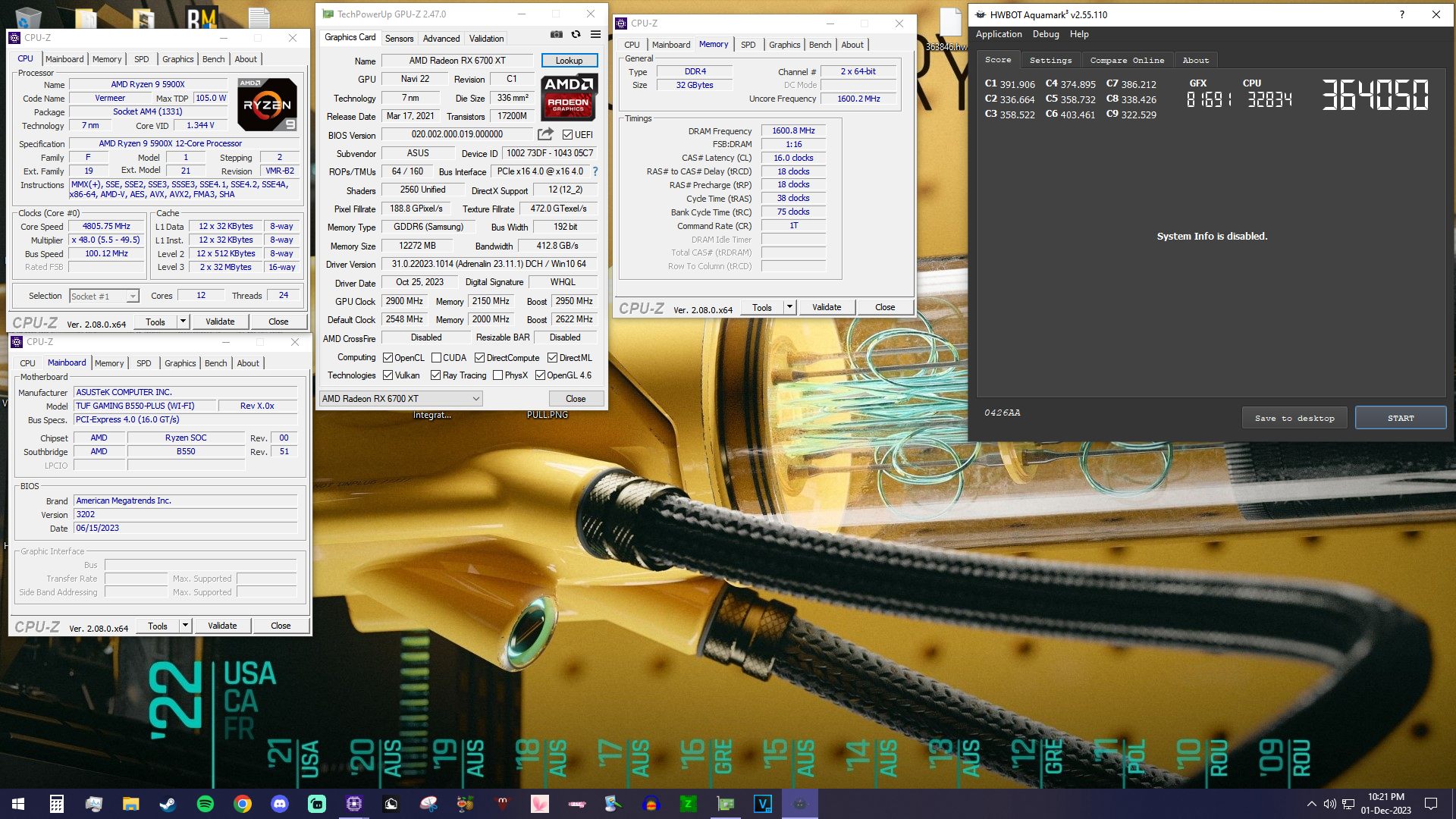This screenshot has height=819, width=1456.
Task: Click the HWBOT Aquamark taskbar icon
Action: pyautogui.click(x=800, y=804)
